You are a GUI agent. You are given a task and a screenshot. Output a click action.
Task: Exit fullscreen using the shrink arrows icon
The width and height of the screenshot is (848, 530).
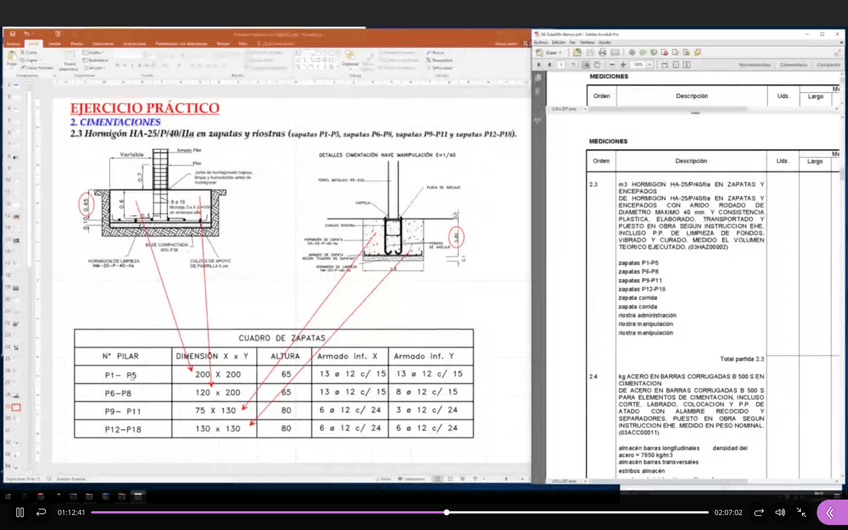coord(802,512)
